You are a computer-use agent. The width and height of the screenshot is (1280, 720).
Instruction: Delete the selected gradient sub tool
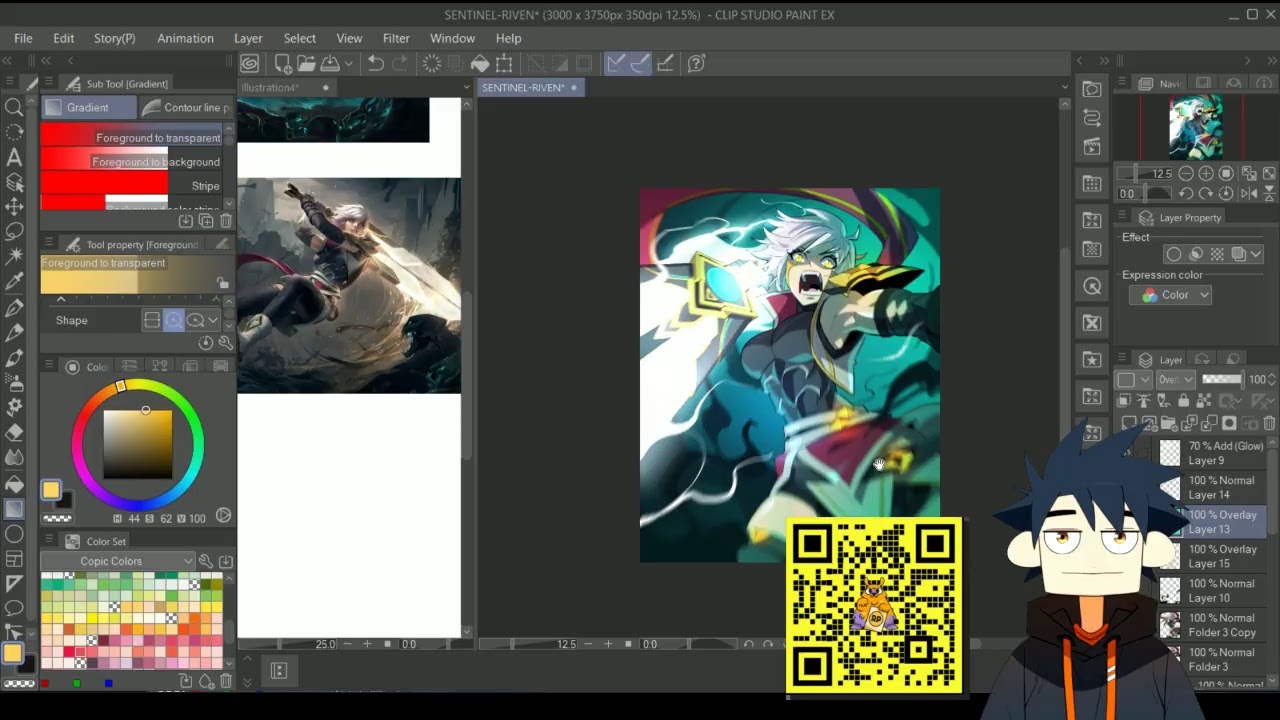[225, 220]
